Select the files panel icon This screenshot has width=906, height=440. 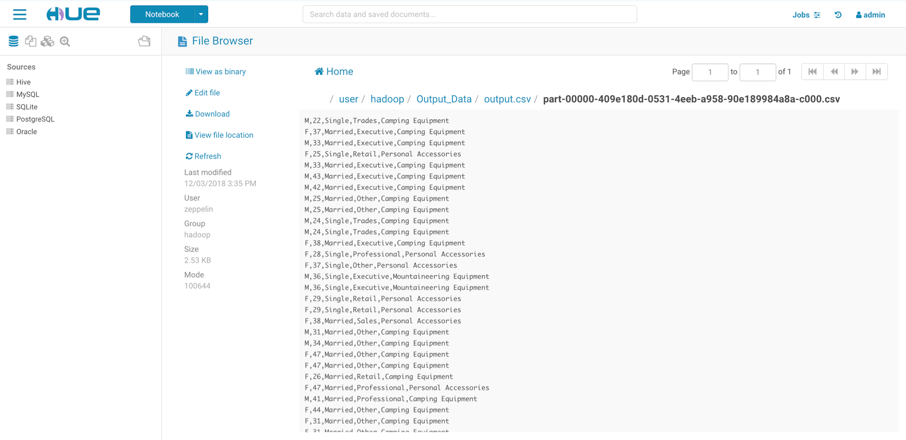tap(31, 41)
